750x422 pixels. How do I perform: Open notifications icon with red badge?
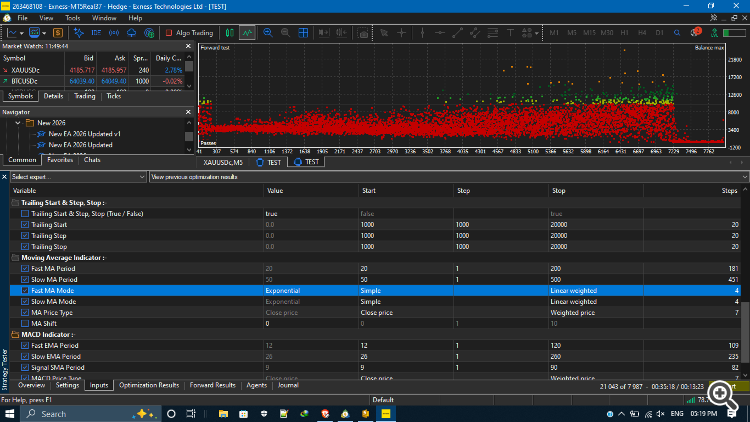(696, 33)
